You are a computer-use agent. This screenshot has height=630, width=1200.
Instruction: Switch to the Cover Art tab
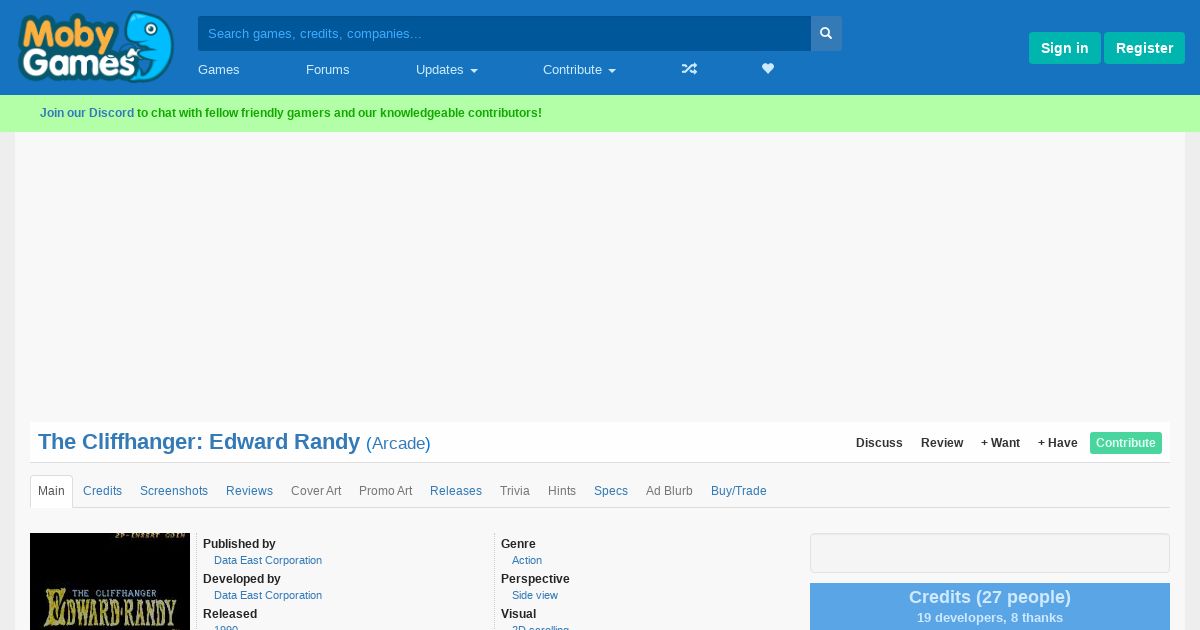click(316, 491)
